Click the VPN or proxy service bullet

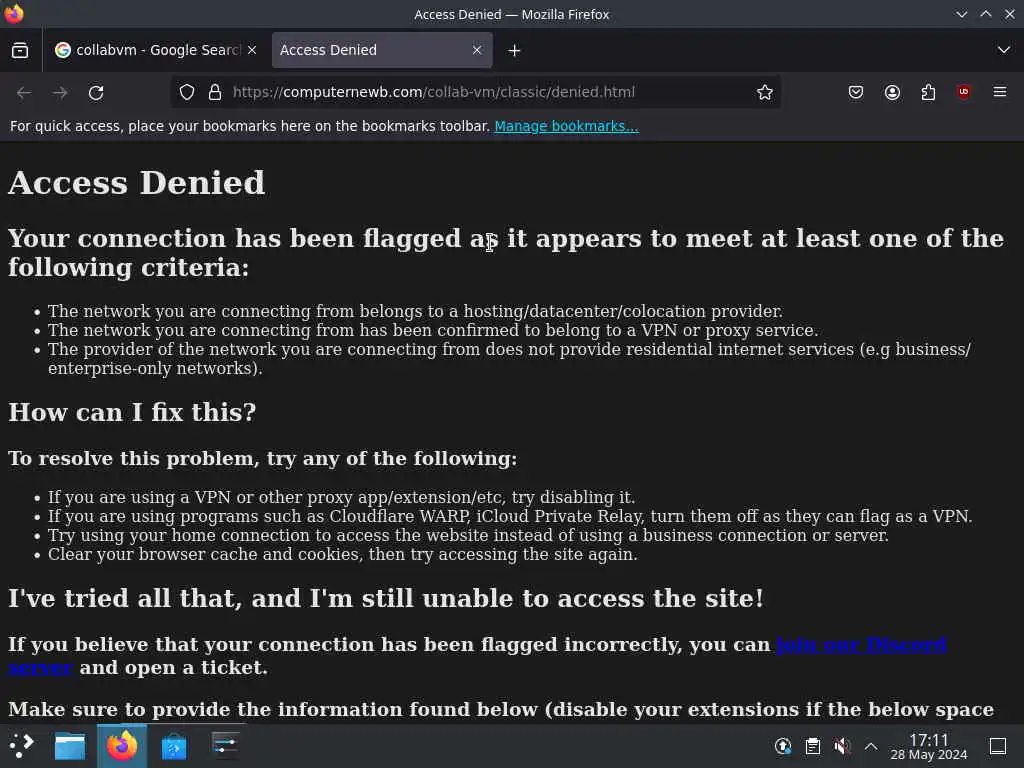pos(433,330)
